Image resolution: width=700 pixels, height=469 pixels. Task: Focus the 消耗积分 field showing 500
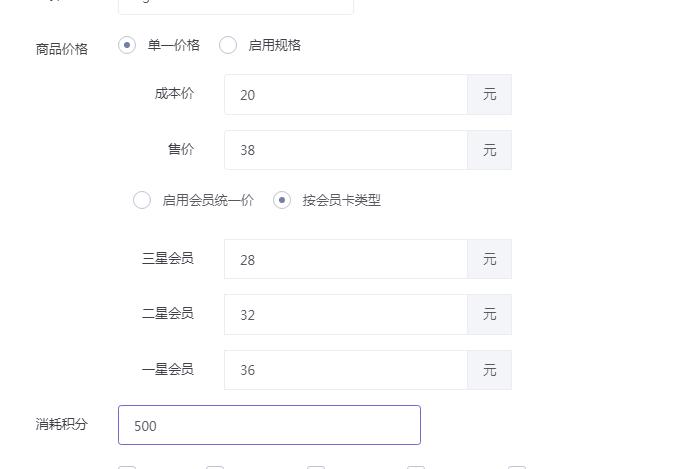269,425
